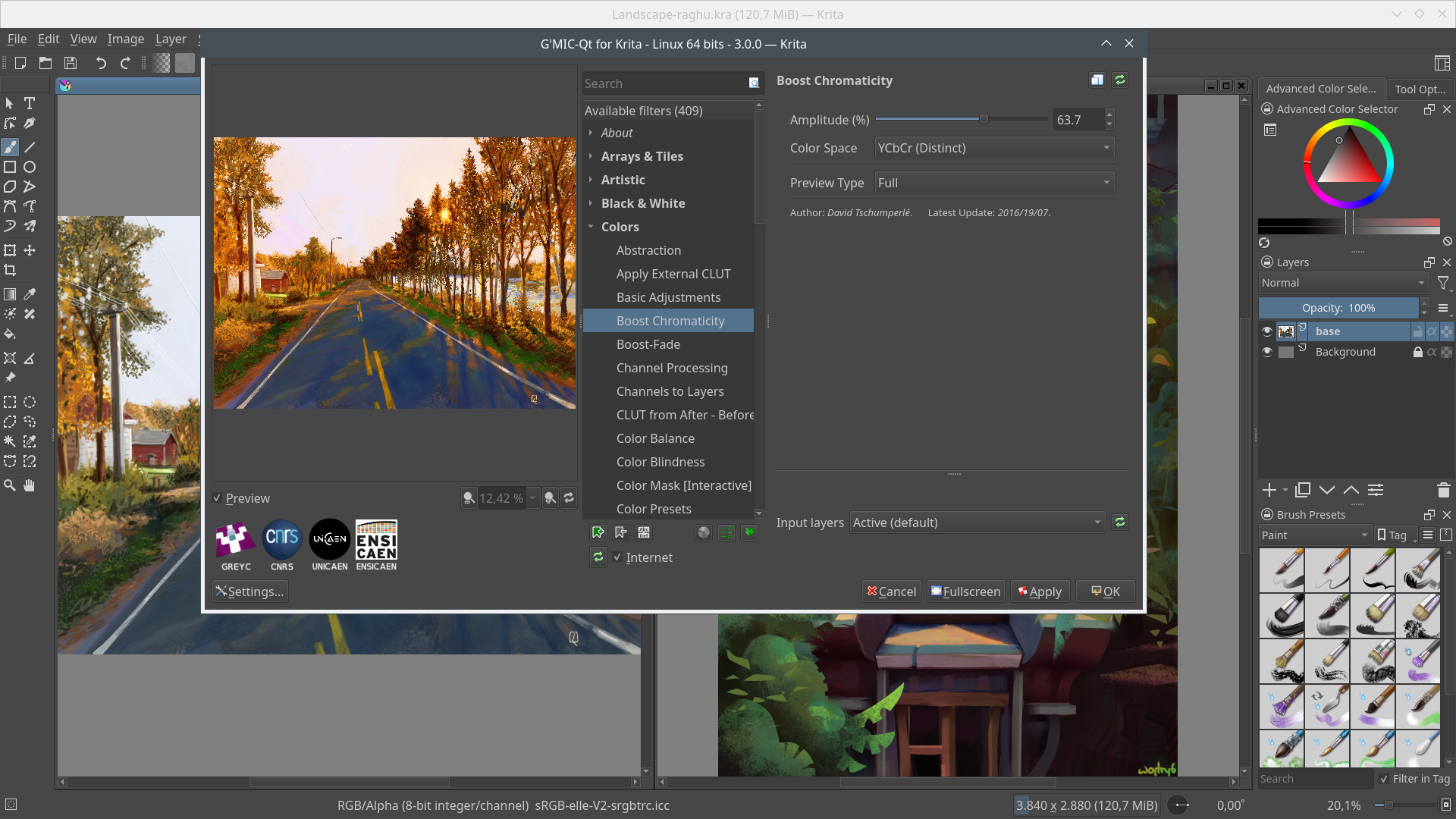The width and height of the screenshot is (1456, 819).
Task: Select the Transform tool icon
Action: pyautogui.click(x=10, y=249)
